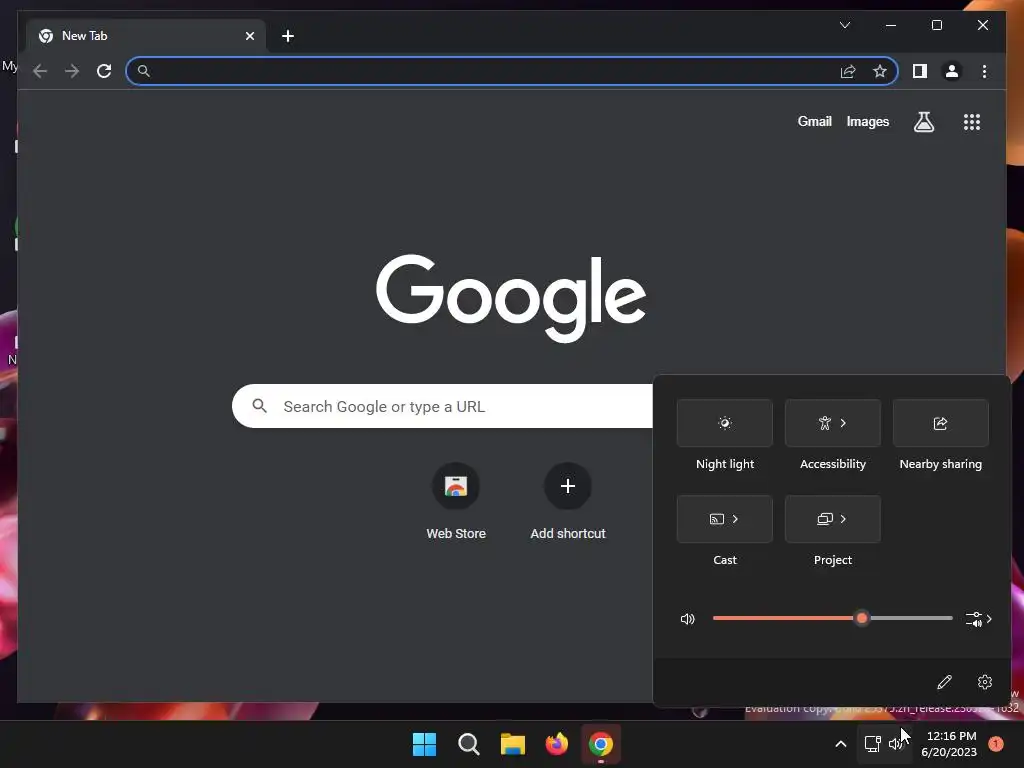Image resolution: width=1024 pixels, height=768 pixels.
Task: Click the forward navigation arrow
Action: pos(72,71)
